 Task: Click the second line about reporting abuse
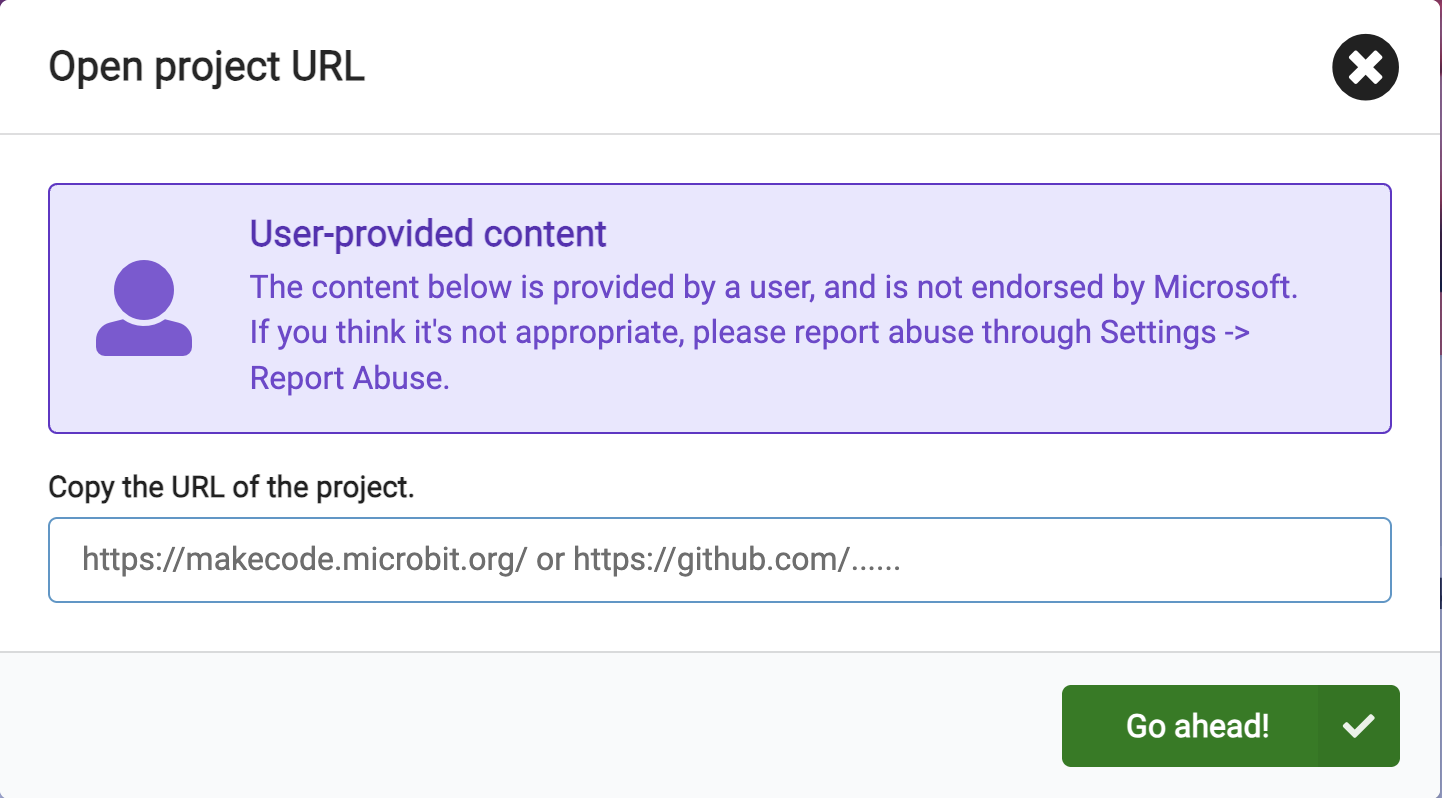(x=750, y=333)
